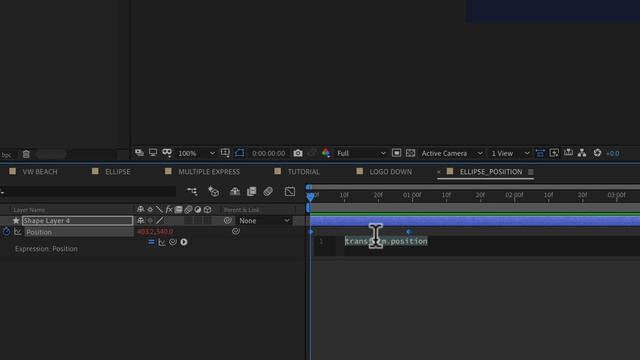Click the shy switch column header icon
The width and height of the screenshot is (640, 360).
pyautogui.click(x=140, y=209)
